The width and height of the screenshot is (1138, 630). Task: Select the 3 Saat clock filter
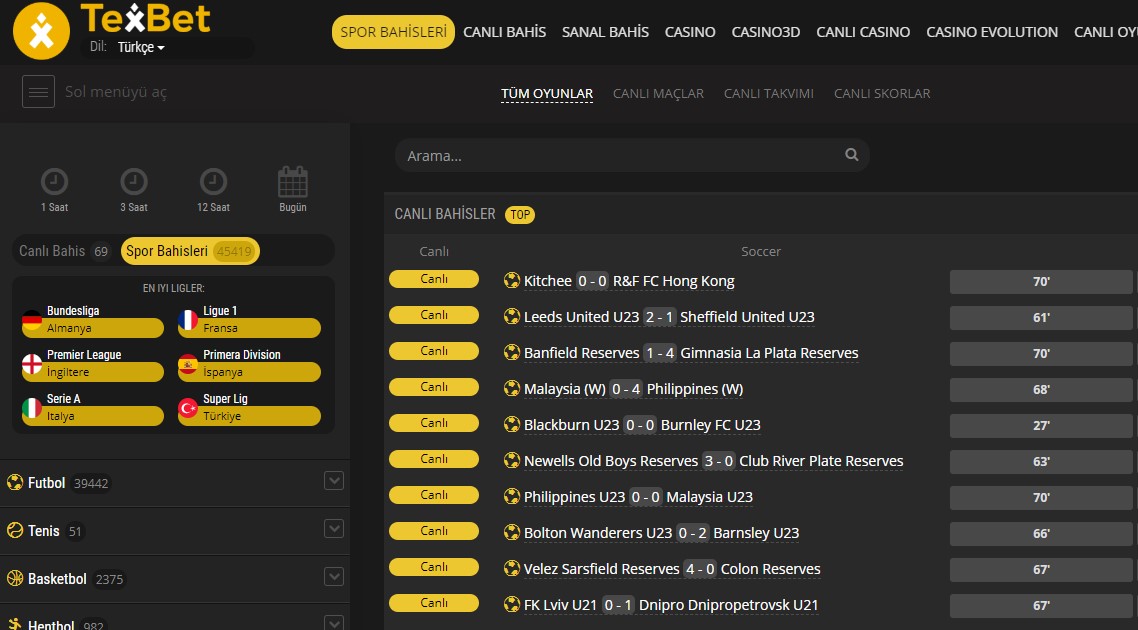(x=134, y=182)
